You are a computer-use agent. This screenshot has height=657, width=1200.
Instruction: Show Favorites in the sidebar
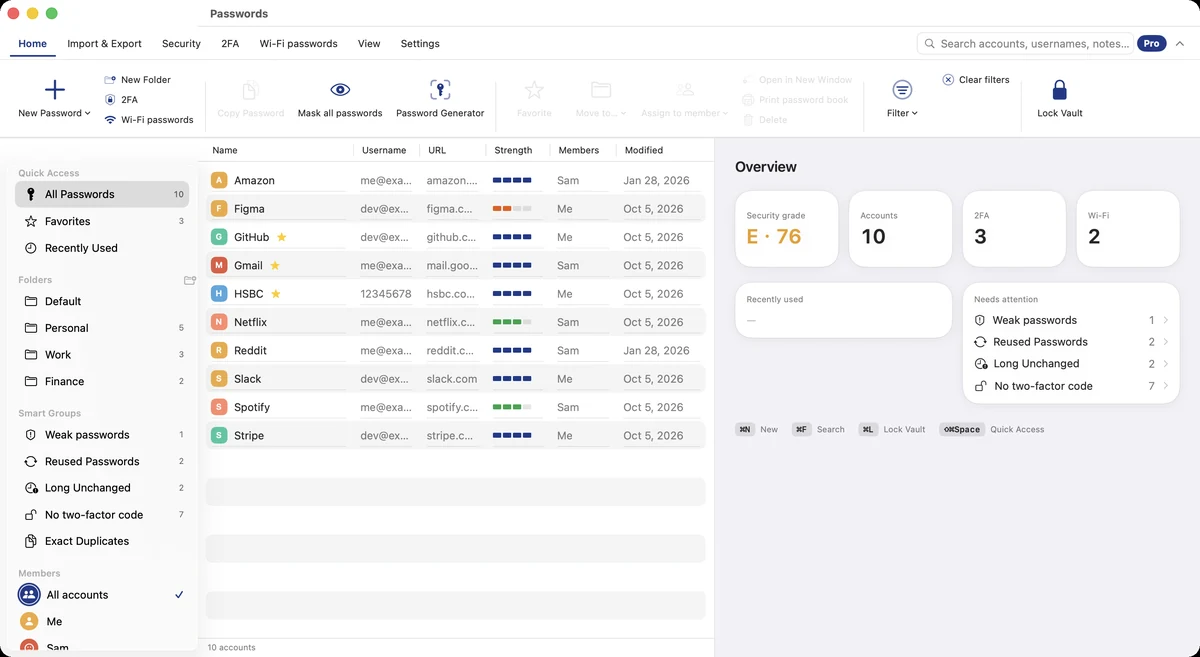point(100,221)
